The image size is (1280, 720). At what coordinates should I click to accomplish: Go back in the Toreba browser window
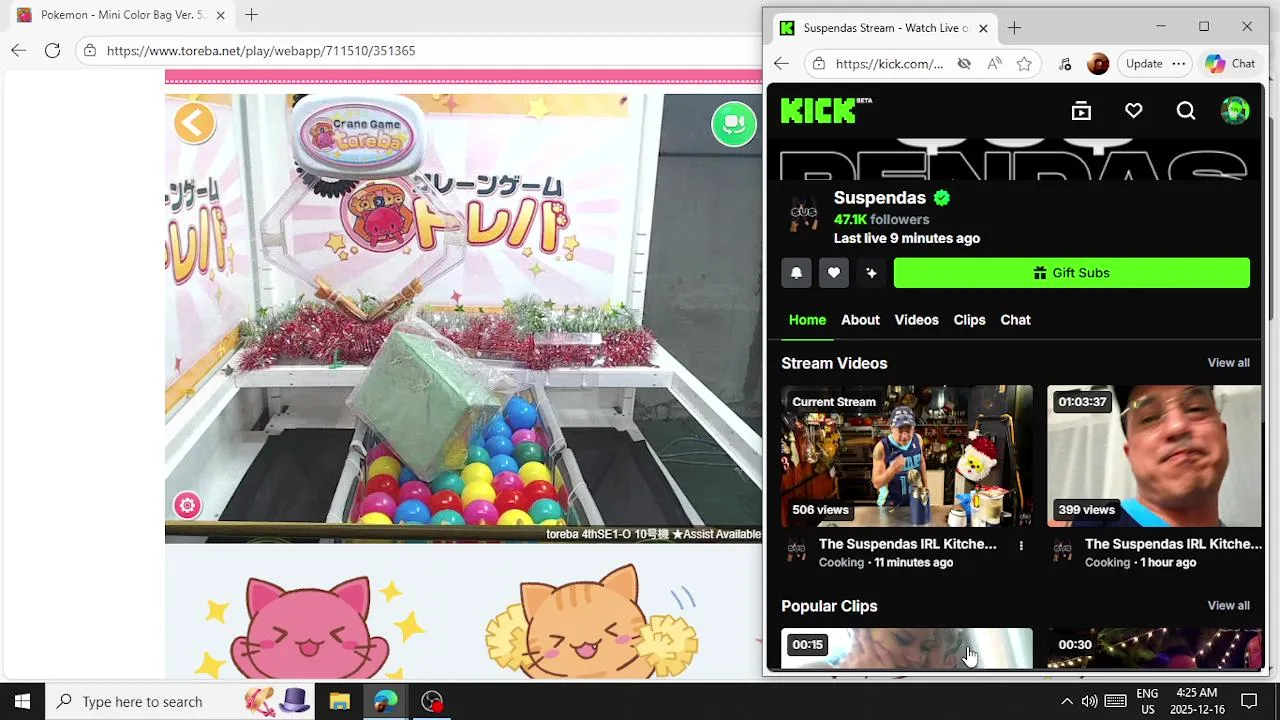coord(19,50)
